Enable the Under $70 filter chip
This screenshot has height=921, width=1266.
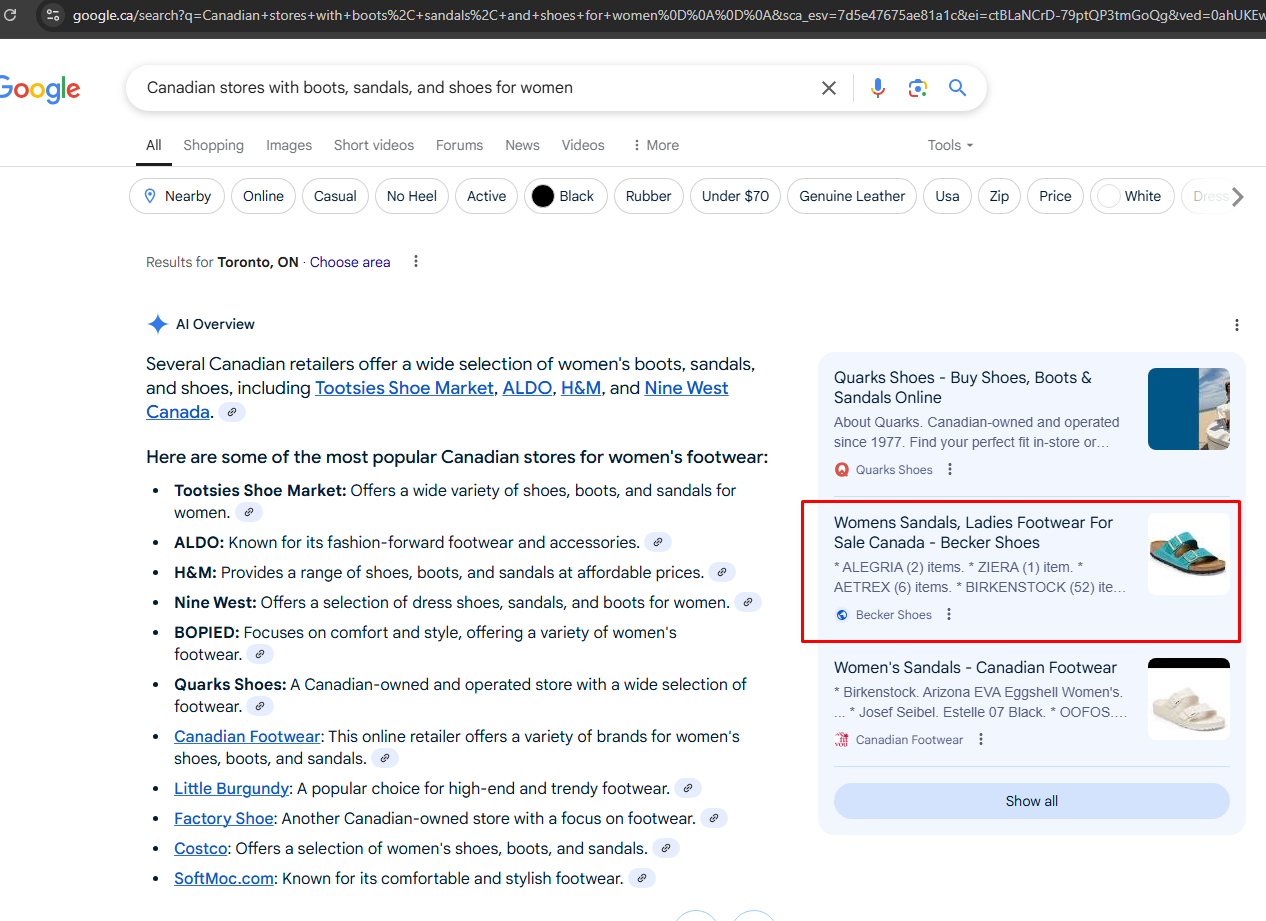pos(735,196)
